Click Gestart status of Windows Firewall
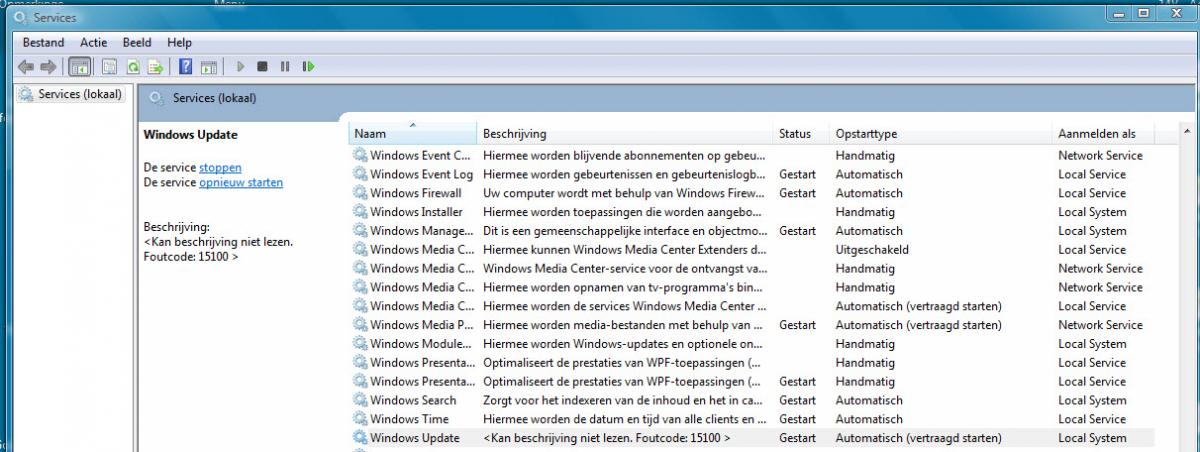Image resolution: width=1200 pixels, height=452 pixels. (798, 193)
